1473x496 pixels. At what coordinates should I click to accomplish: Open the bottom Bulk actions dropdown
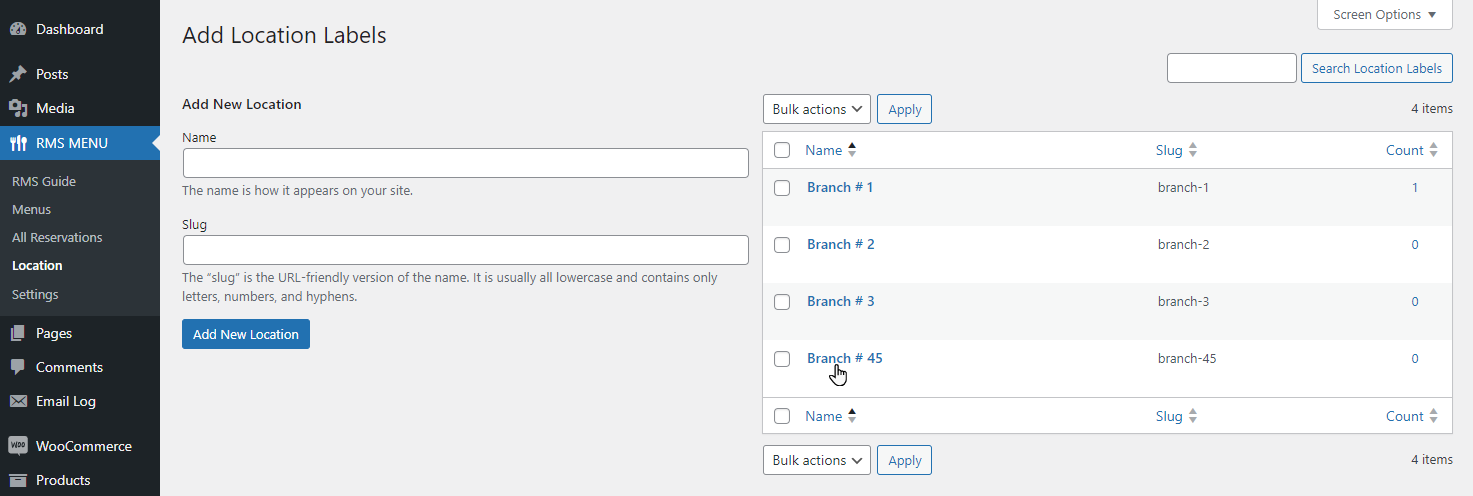click(817, 460)
